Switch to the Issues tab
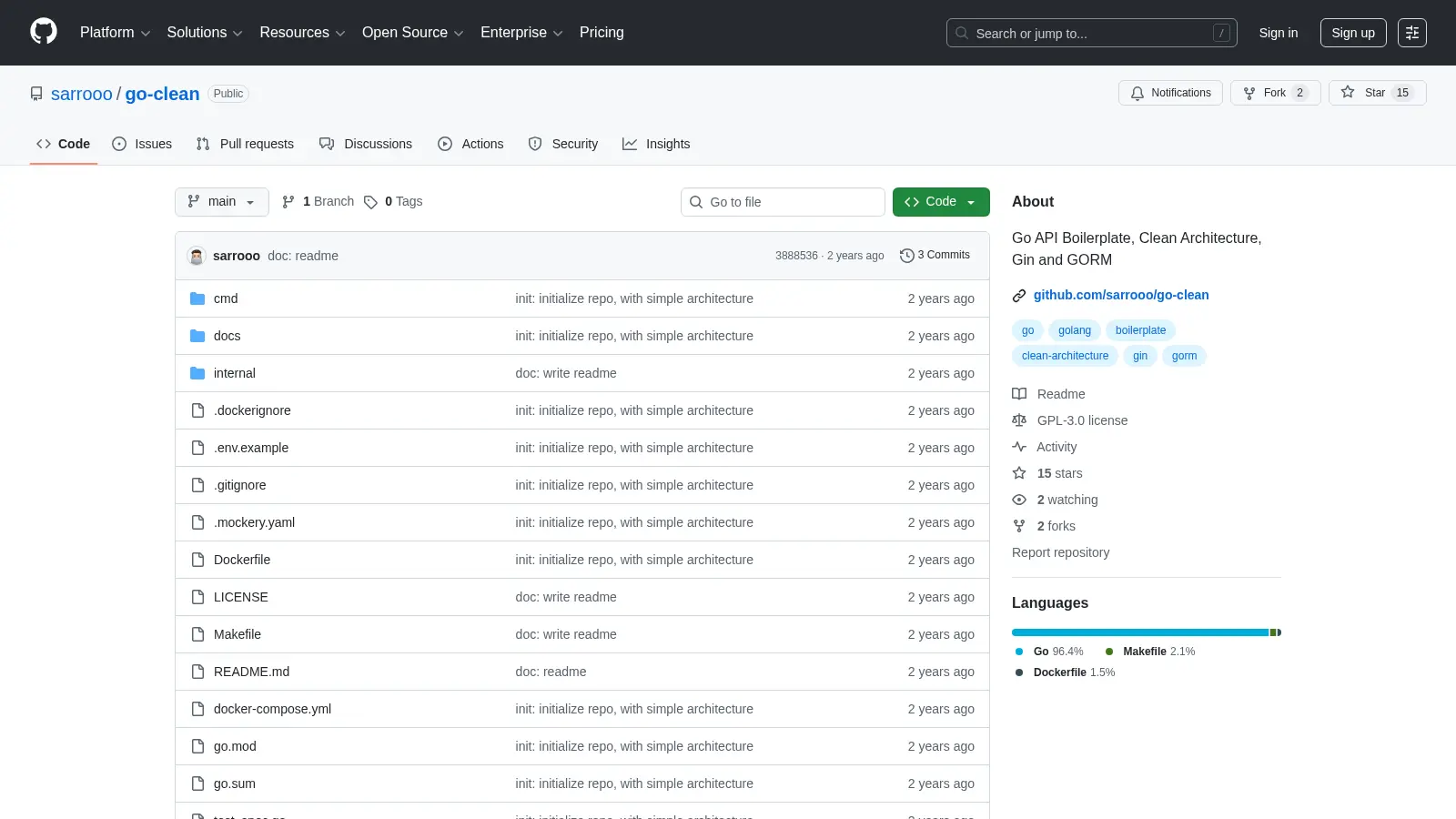Viewport: 1456px width, 819px height. pyautogui.click(x=142, y=144)
